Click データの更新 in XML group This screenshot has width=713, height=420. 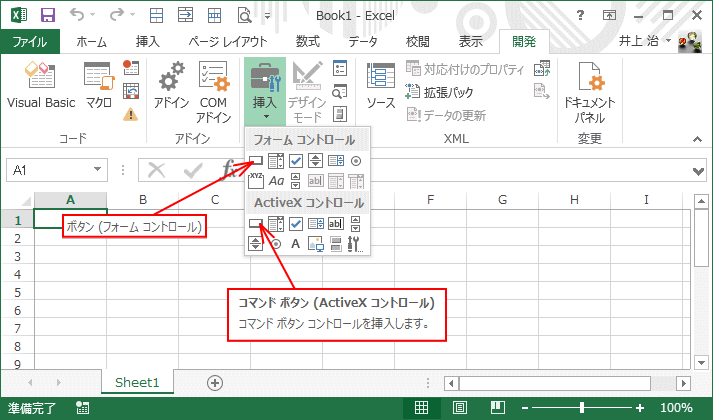pos(446,115)
